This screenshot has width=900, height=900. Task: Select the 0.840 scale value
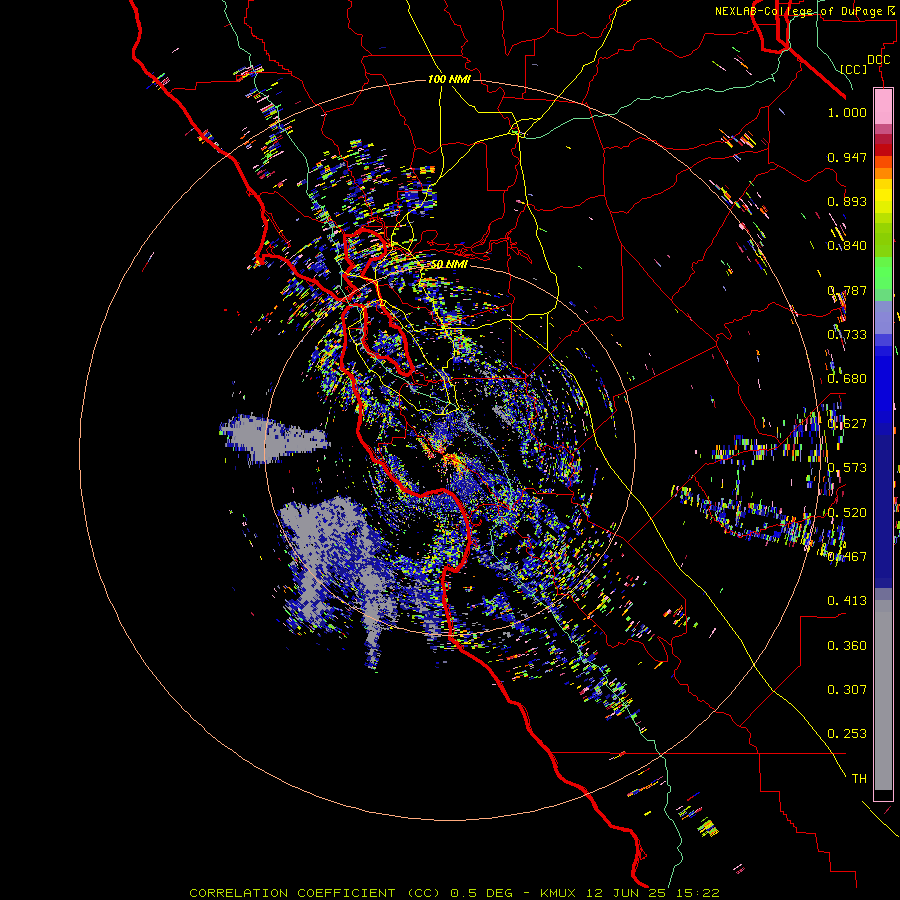click(847, 246)
